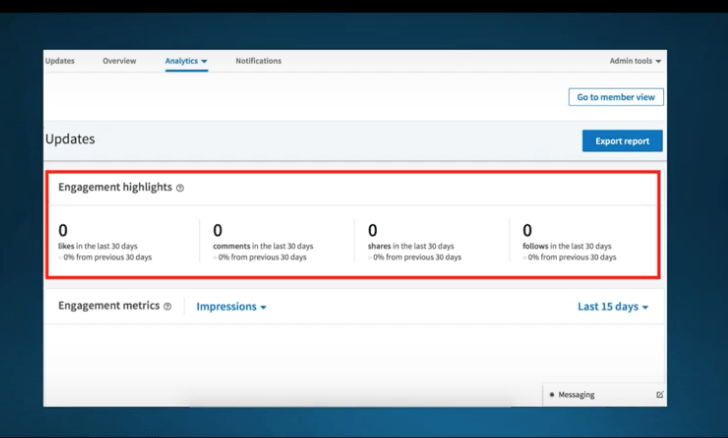Image resolution: width=728 pixels, height=438 pixels.
Task: Click the status dot beside Messaging
Action: (552, 395)
